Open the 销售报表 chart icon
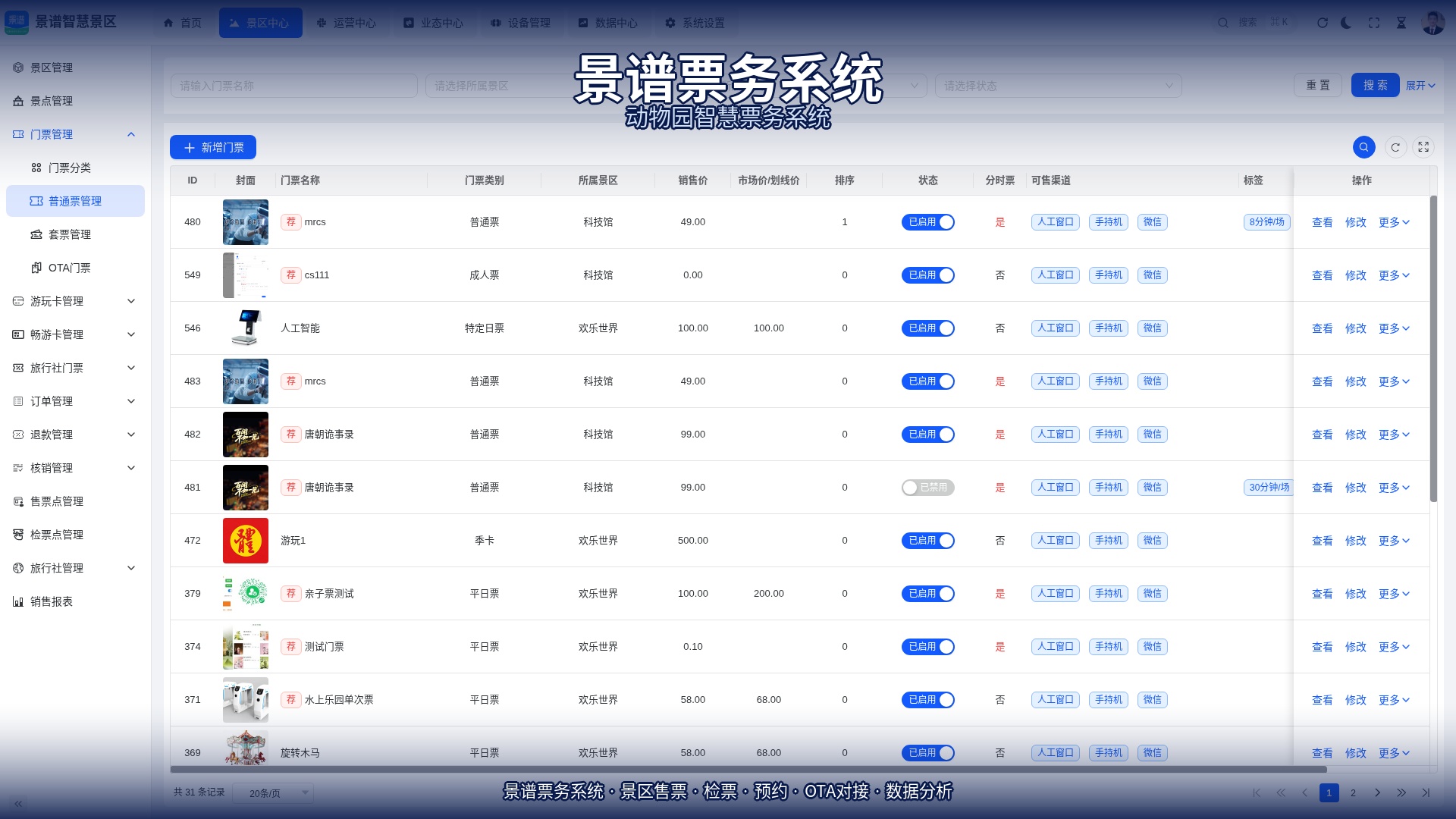This screenshot has height=819, width=1456. 18,601
